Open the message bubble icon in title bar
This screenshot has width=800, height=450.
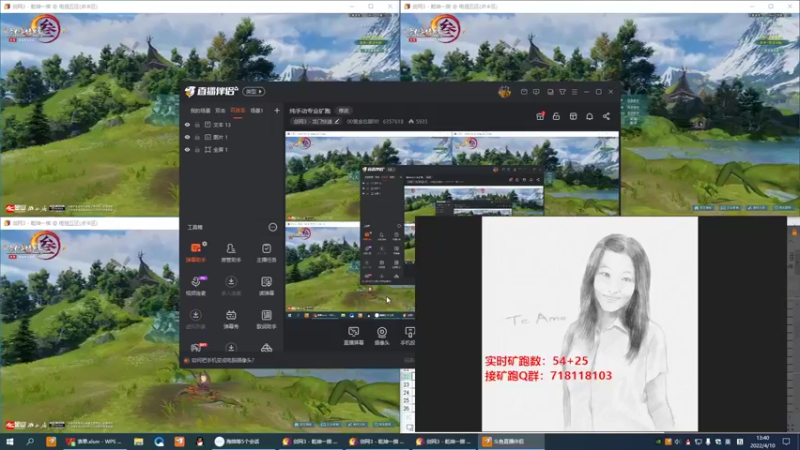click(x=536, y=92)
